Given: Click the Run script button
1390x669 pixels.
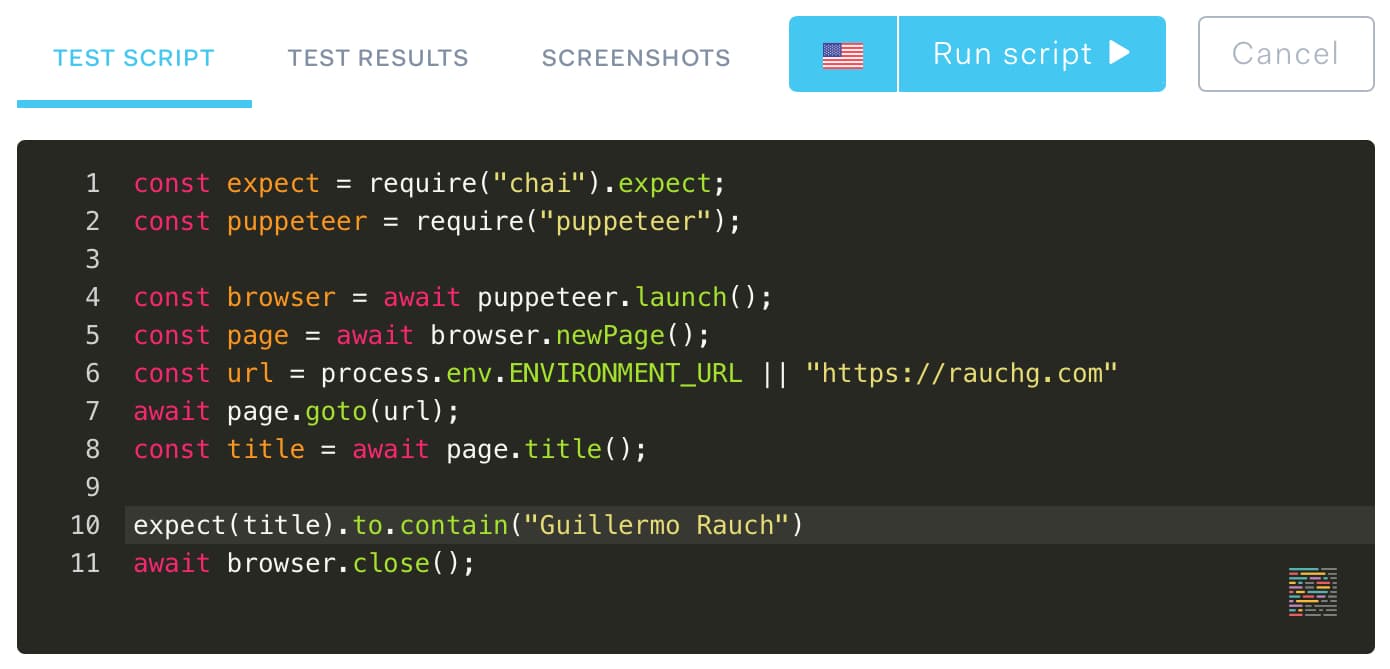Looking at the screenshot, I should pos(1031,54).
